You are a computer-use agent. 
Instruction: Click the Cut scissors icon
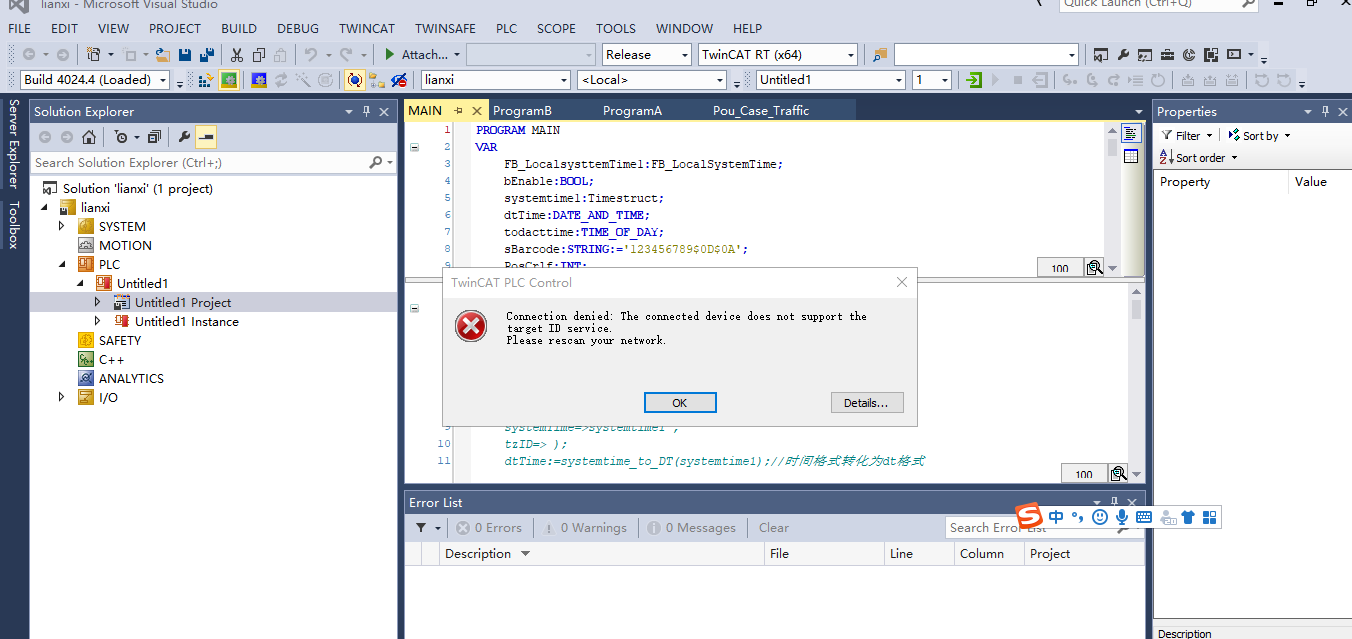[x=237, y=55]
